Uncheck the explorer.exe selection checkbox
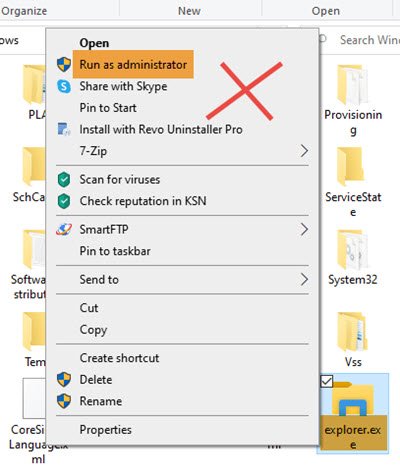 326,381
